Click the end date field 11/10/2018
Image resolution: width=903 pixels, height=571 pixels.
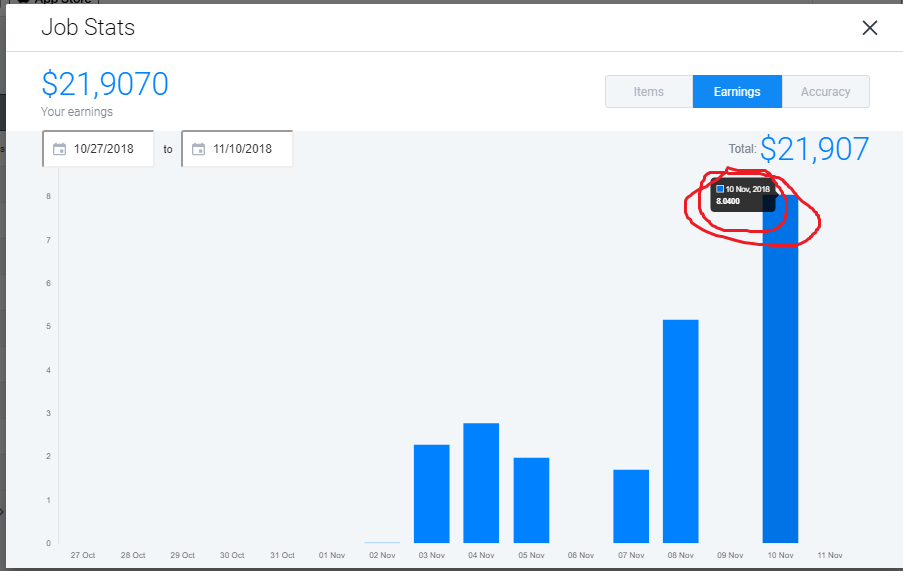tap(237, 149)
